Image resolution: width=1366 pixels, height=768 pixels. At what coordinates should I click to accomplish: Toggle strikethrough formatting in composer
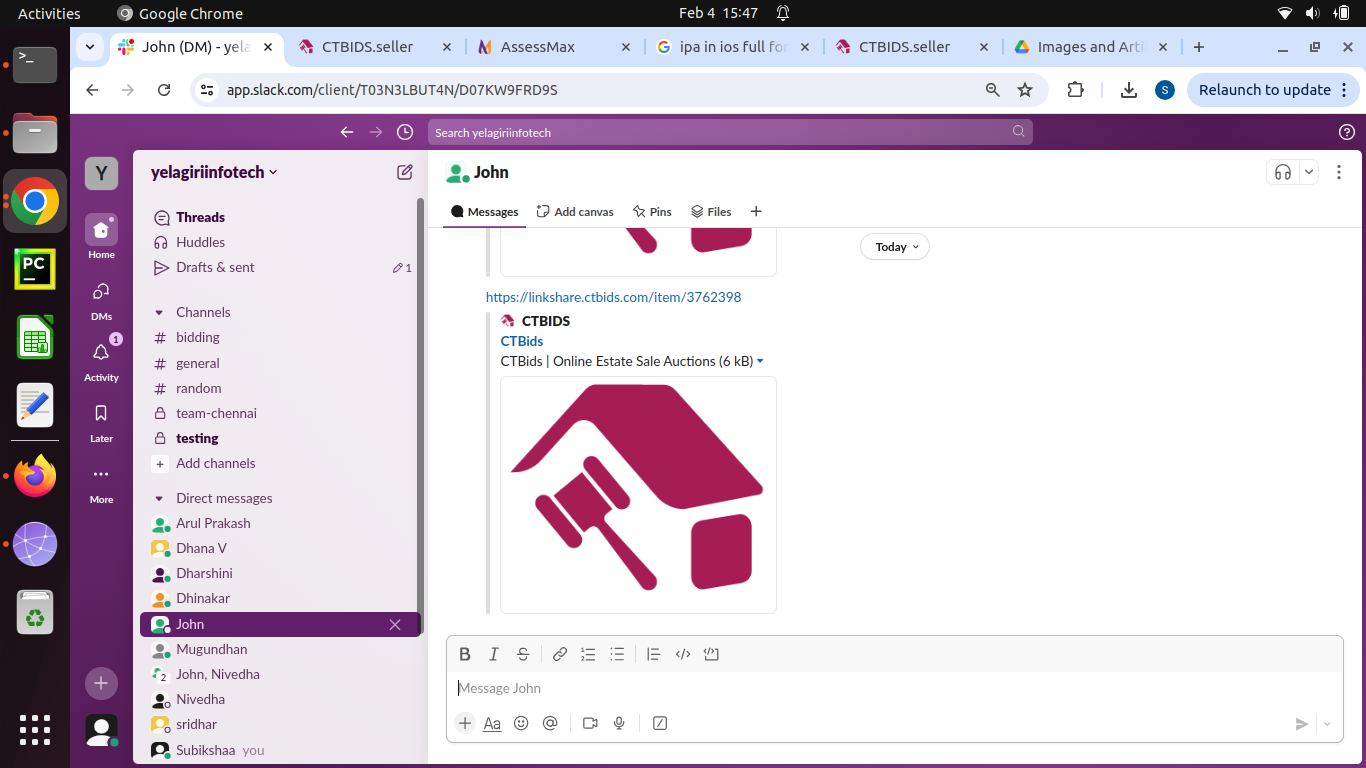pyautogui.click(x=522, y=654)
